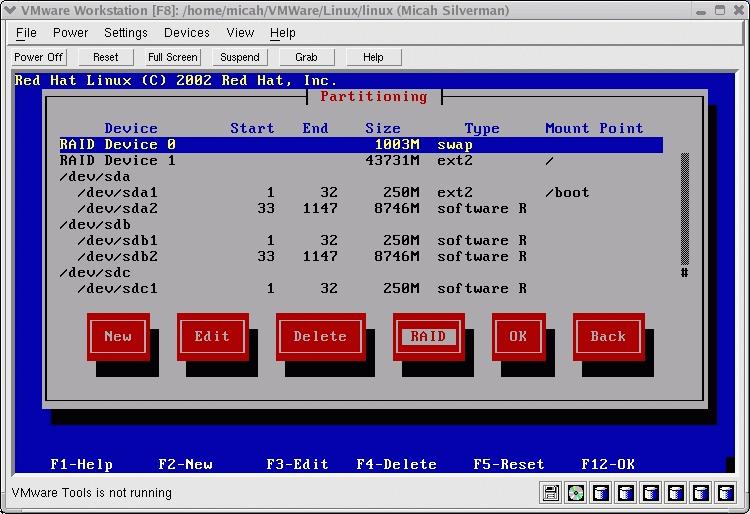Open the Settings menu

[x=126, y=33]
